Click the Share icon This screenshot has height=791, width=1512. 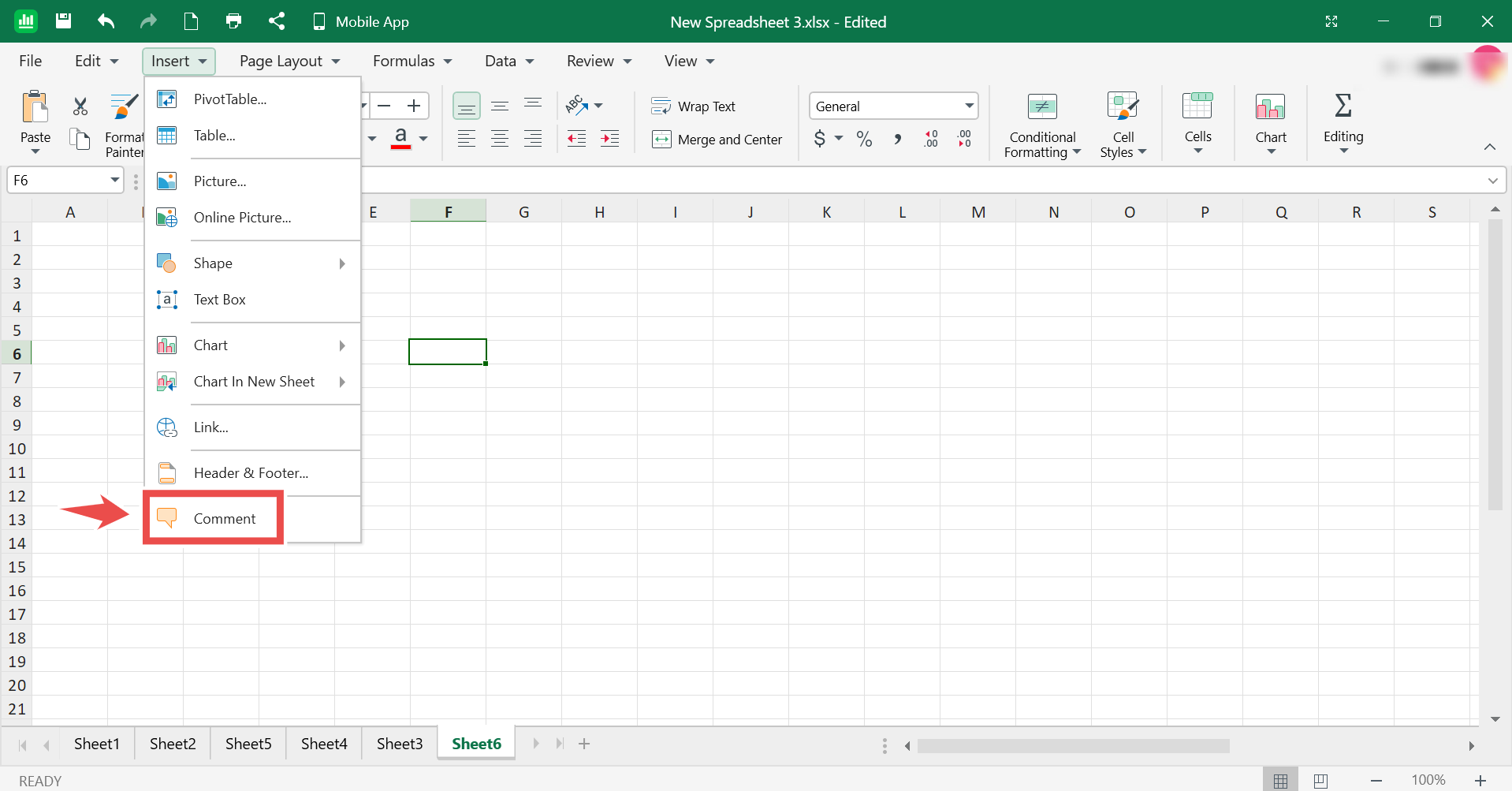point(276,21)
